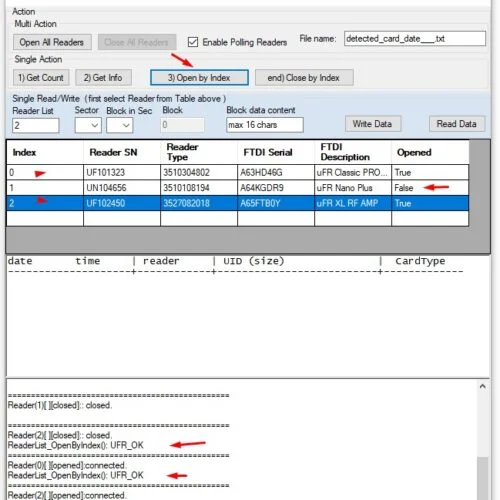Click the 1) Get Count button
500x500 pixels.
(x=41, y=78)
